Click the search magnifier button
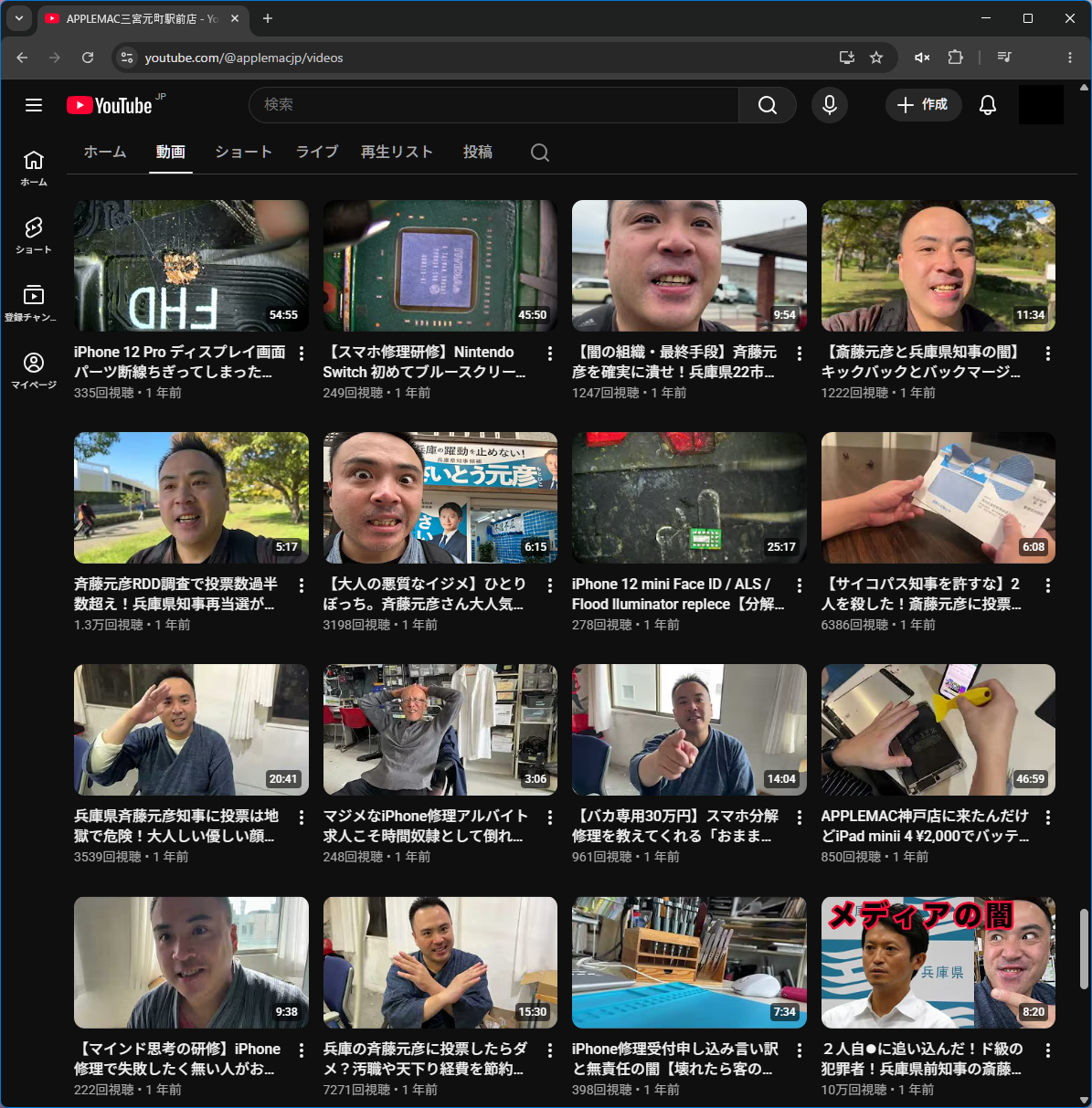This screenshot has height=1108, width=1092. pyautogui.click(x=768, y=105)
